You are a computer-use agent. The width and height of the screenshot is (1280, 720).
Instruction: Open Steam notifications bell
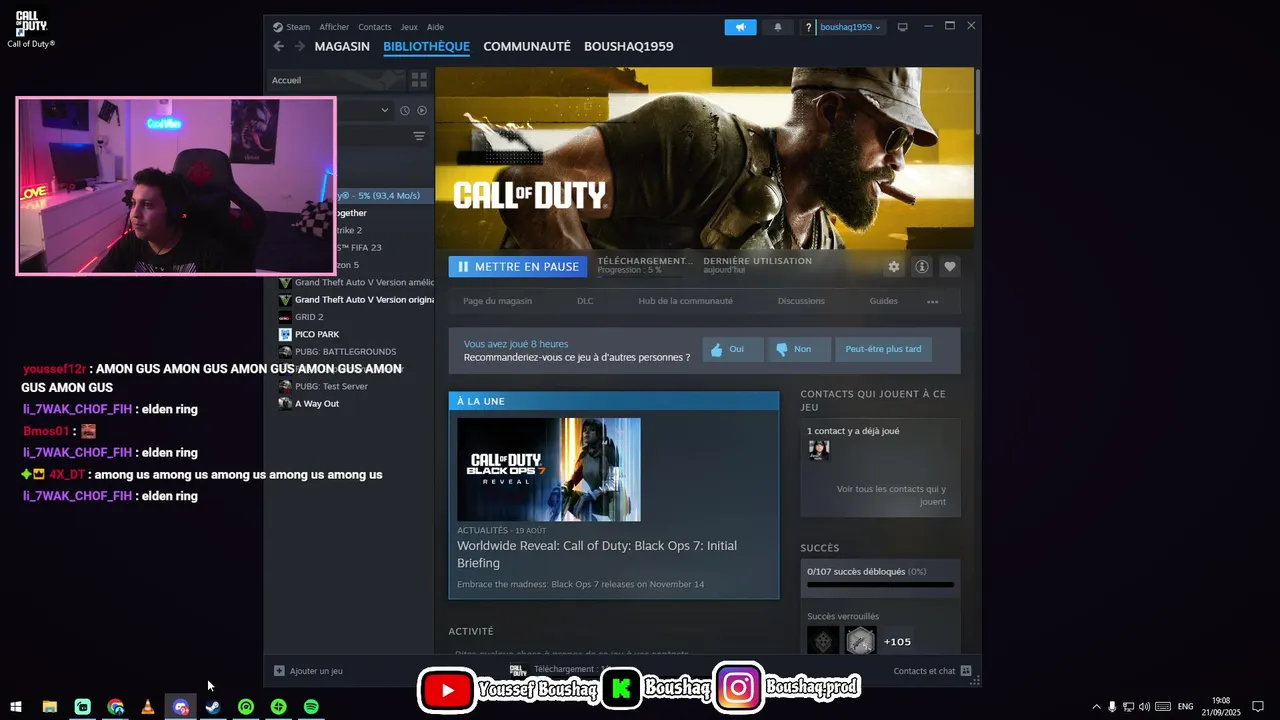pyautogui.click(x=778, y=27)
